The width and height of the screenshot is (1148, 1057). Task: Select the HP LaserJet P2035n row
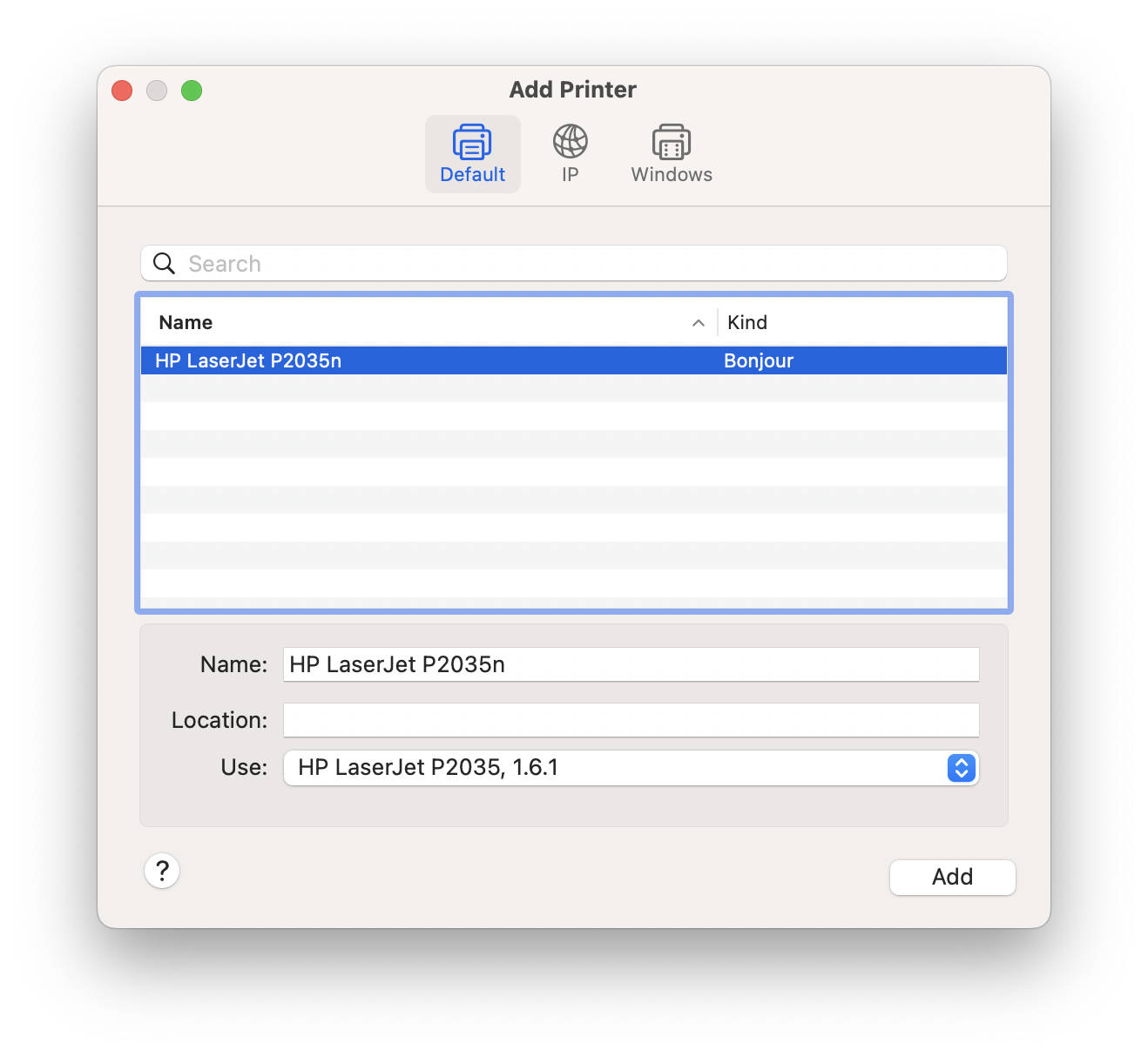(x=574, y=360)
